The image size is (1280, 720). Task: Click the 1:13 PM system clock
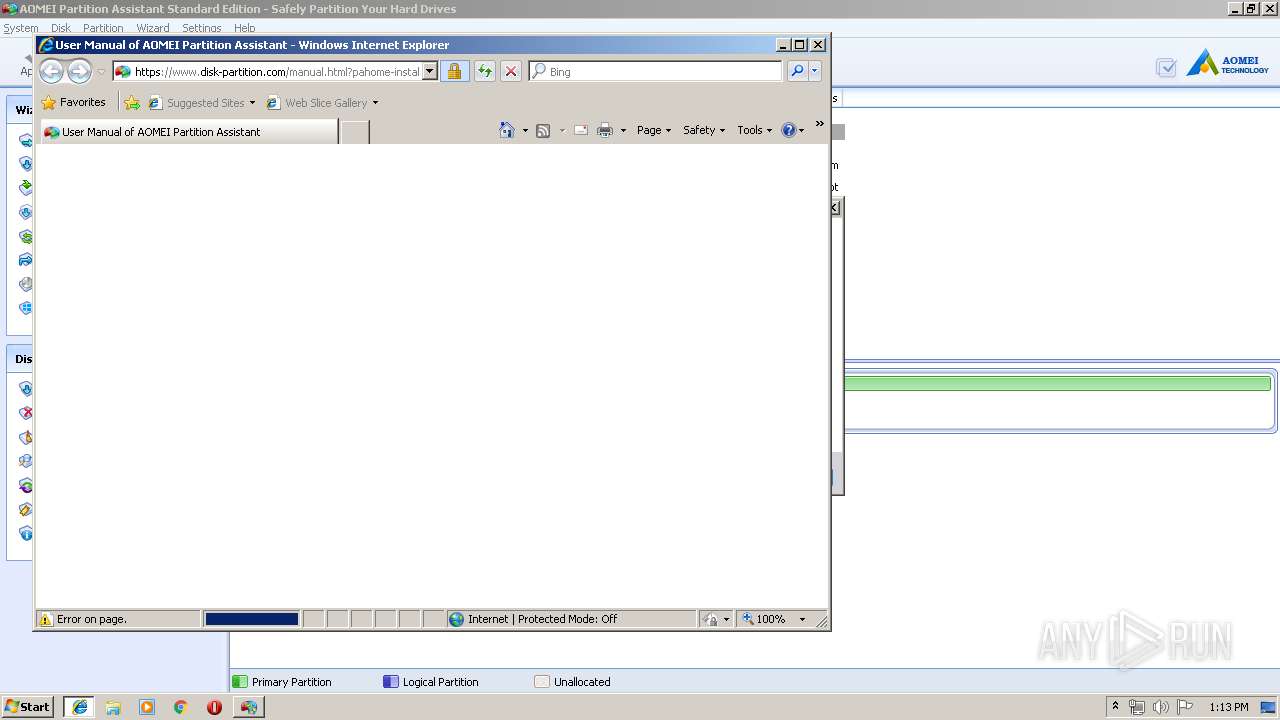[1229, 707]
